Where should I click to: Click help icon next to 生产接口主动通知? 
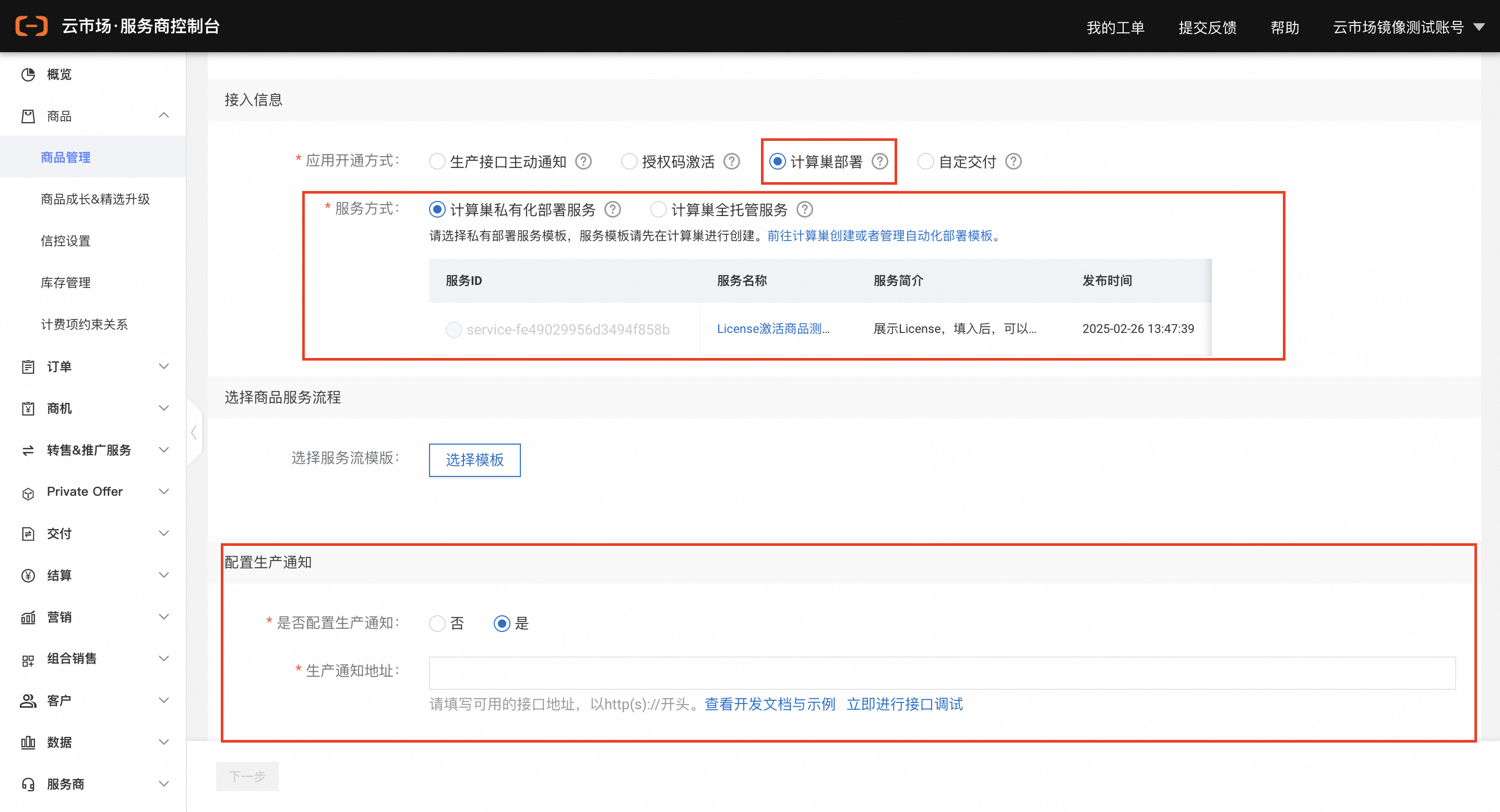click(584, 161)
